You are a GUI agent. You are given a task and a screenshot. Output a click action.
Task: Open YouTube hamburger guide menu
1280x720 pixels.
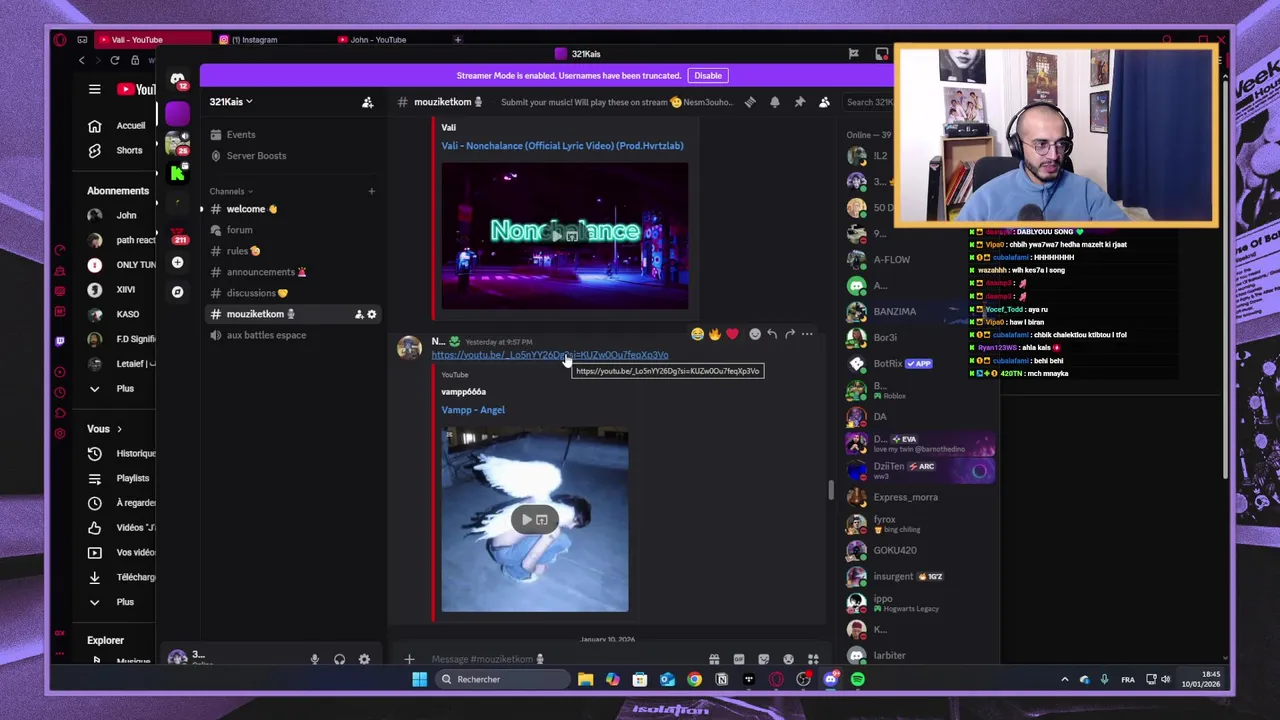[x=94, y=90]
